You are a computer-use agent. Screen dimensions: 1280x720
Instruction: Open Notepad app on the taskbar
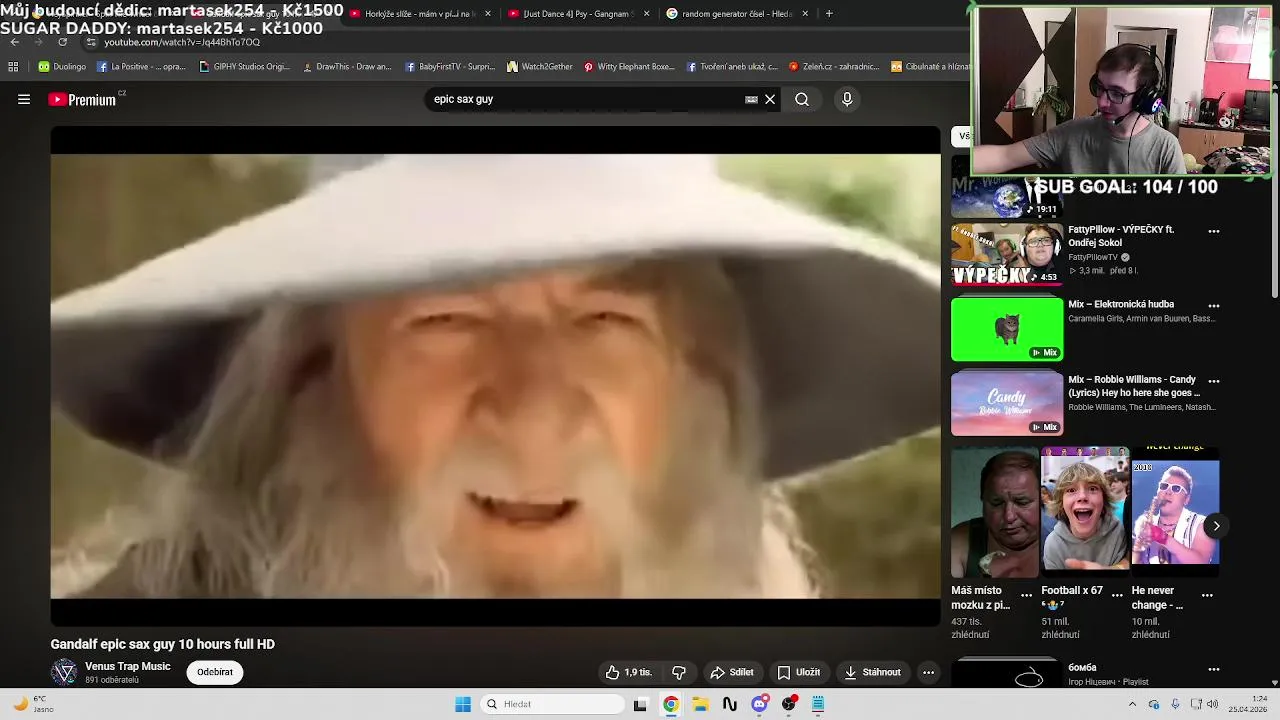point(817,704)
